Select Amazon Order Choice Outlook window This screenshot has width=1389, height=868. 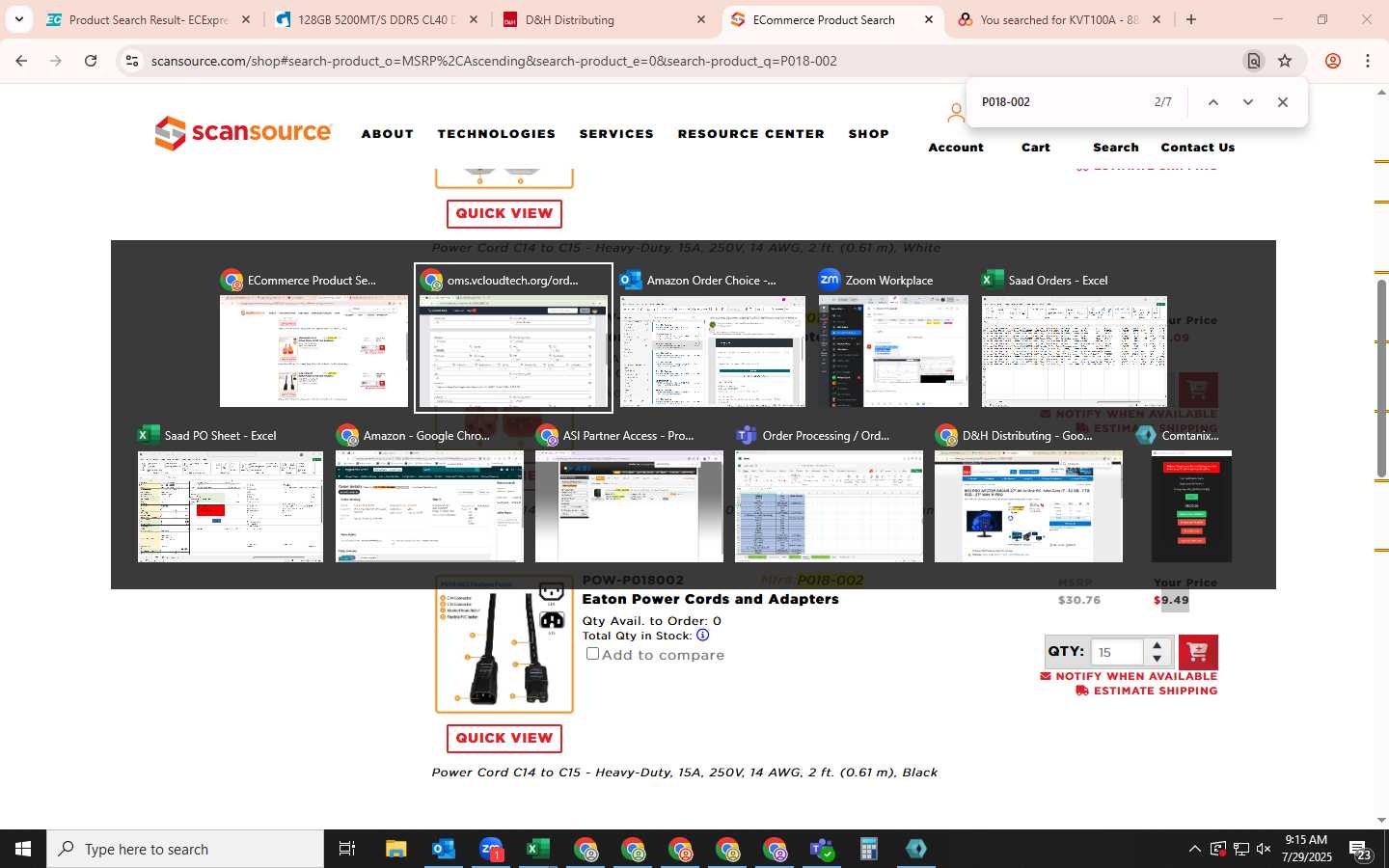(712, 339)
